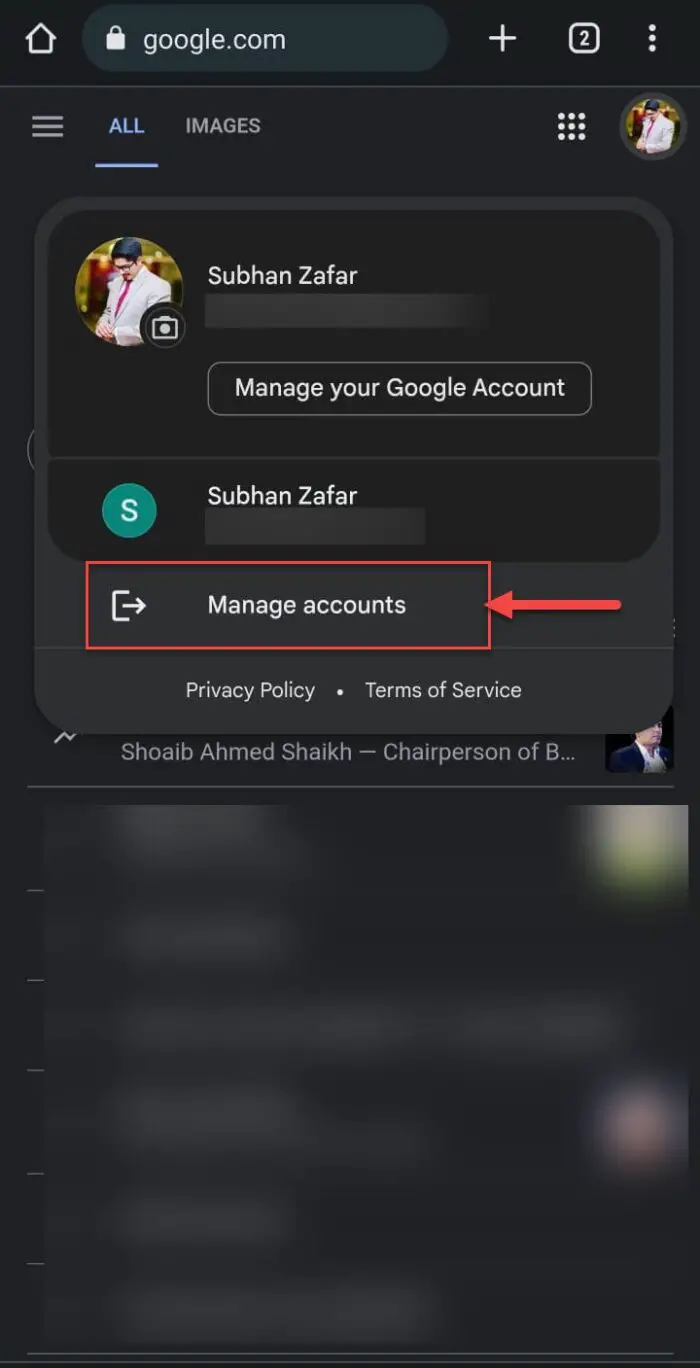Open the Google apps grid

(571, 126)
